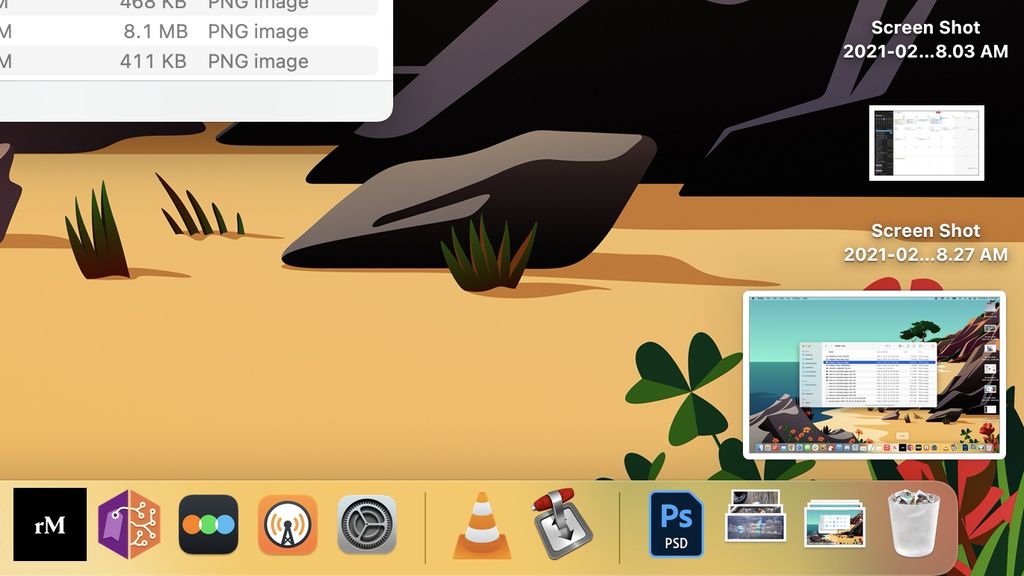Click the Photoshop PSD file in the Dock
The height and width of the screenshot is (576, 1024).
pyautogui.click(x=676, y=525)
